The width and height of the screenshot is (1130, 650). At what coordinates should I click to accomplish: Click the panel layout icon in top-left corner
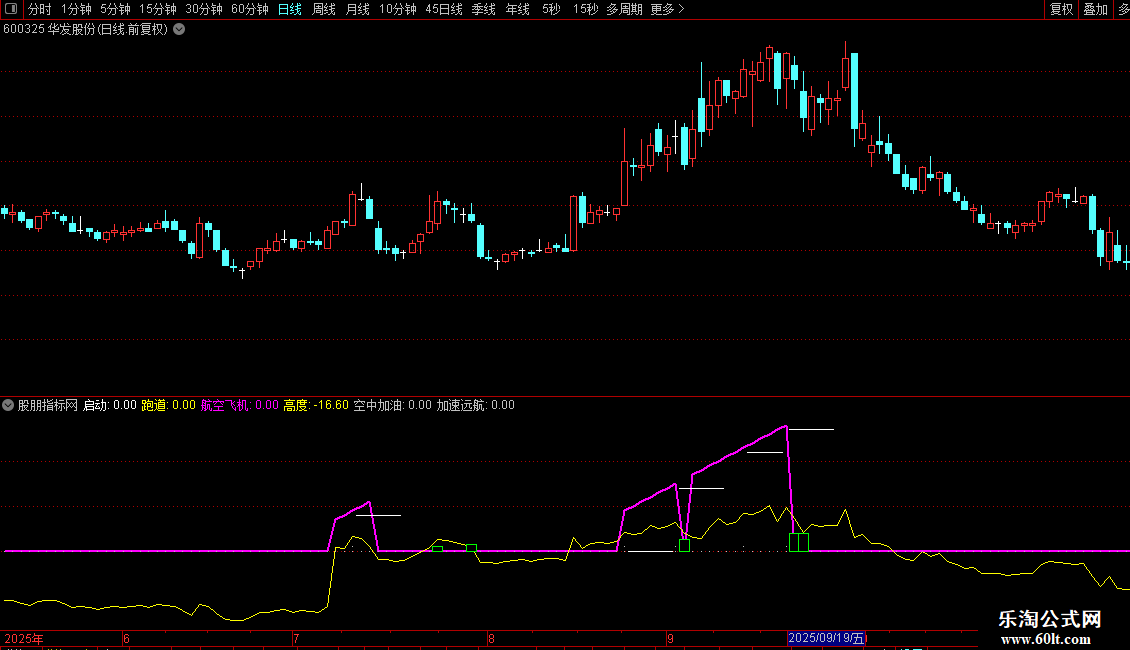point(11,9)
